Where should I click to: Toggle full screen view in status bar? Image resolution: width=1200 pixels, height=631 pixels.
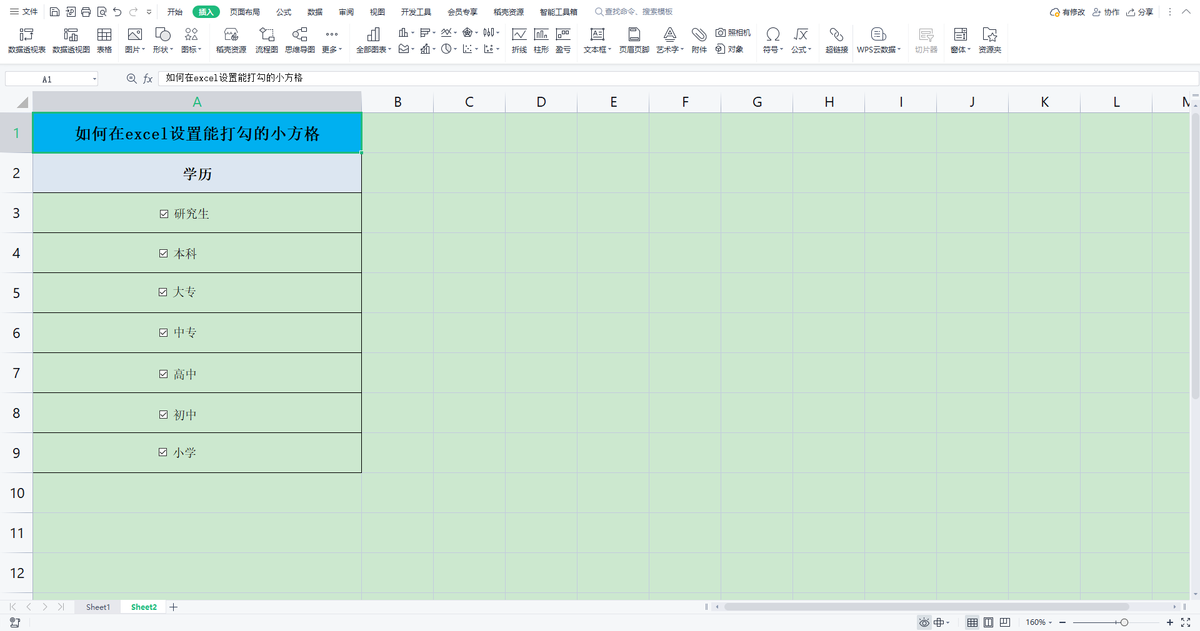point(1185,622)
